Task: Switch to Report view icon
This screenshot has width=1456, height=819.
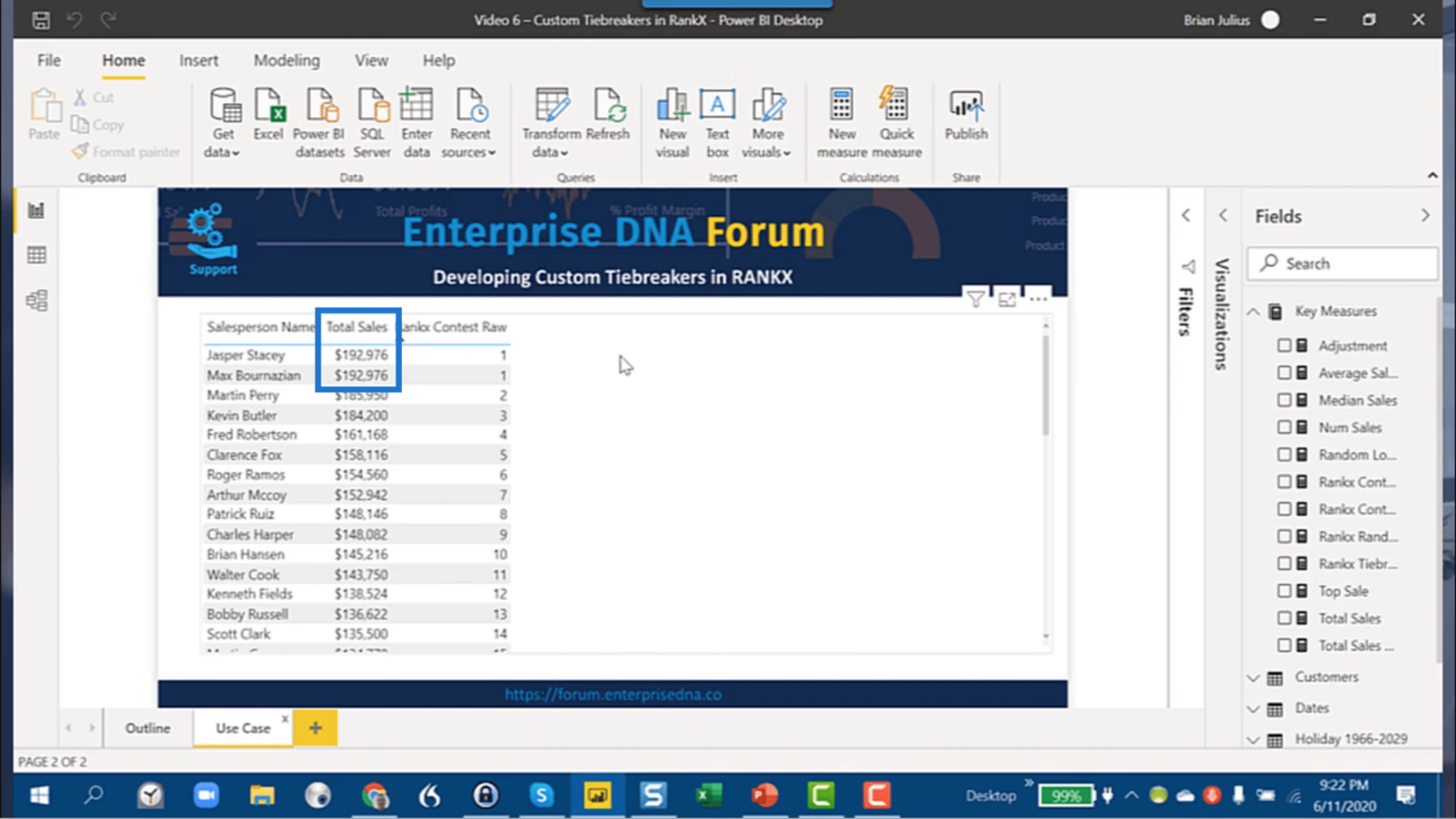Action: click(36, 211)
